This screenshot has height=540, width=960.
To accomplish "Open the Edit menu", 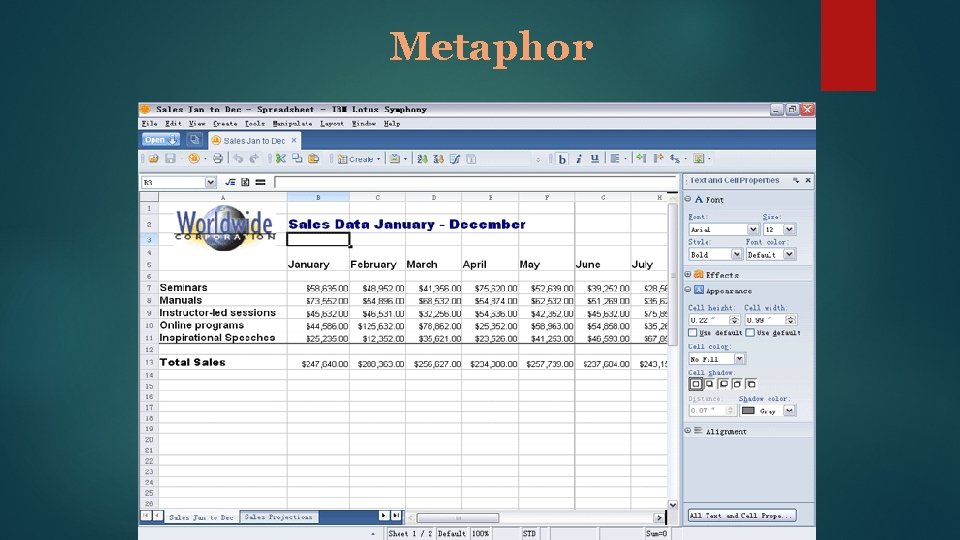I will [x=173, y=124].
